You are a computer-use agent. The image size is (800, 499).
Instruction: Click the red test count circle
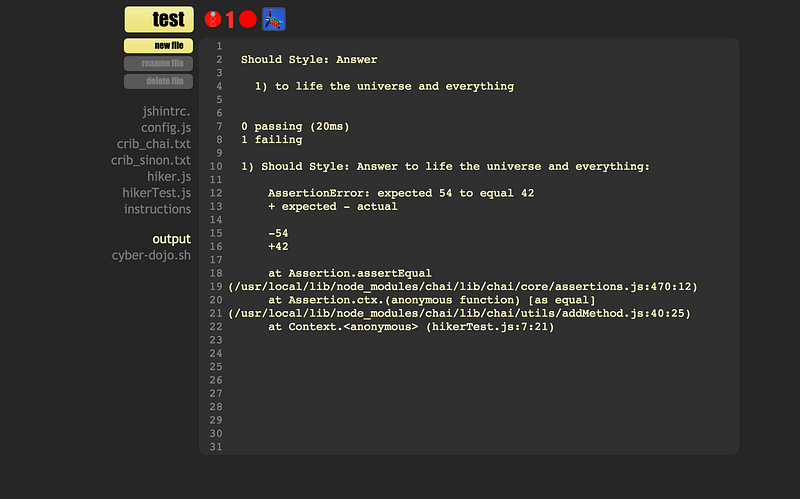click(x=247, y=19)
